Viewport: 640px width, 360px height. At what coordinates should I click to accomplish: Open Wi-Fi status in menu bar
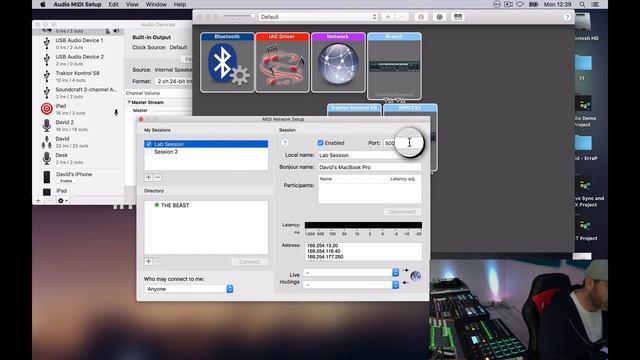520,4
